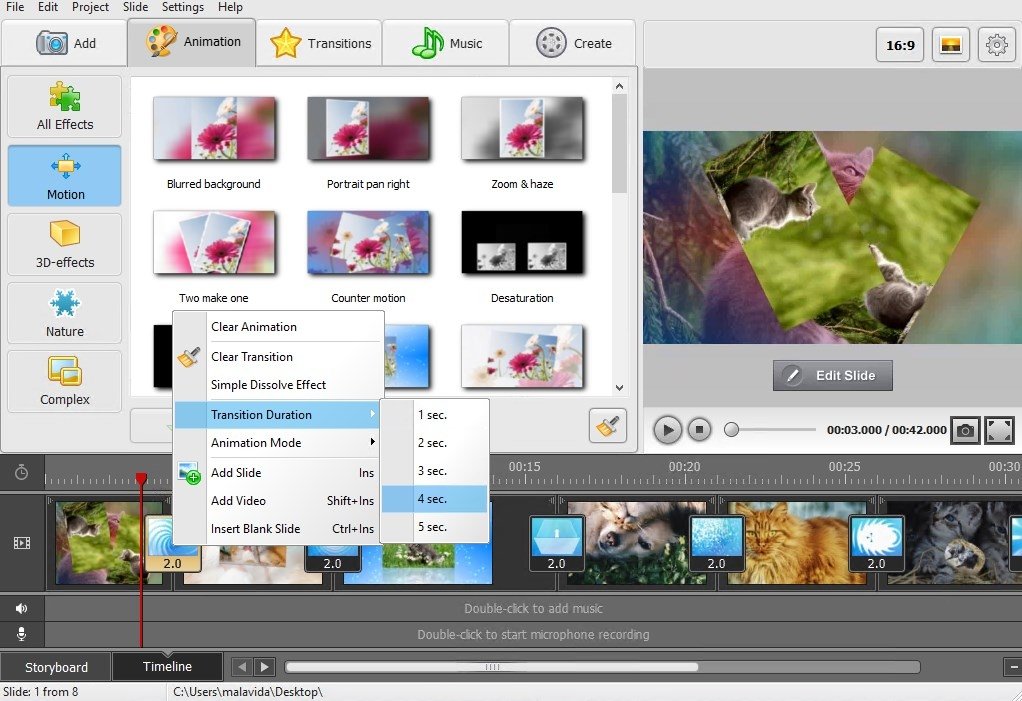The height and width of the screenshot is (701, 1022).
Task: Click the timeline scroll right arrow
Action: click(x=264, y=666)
